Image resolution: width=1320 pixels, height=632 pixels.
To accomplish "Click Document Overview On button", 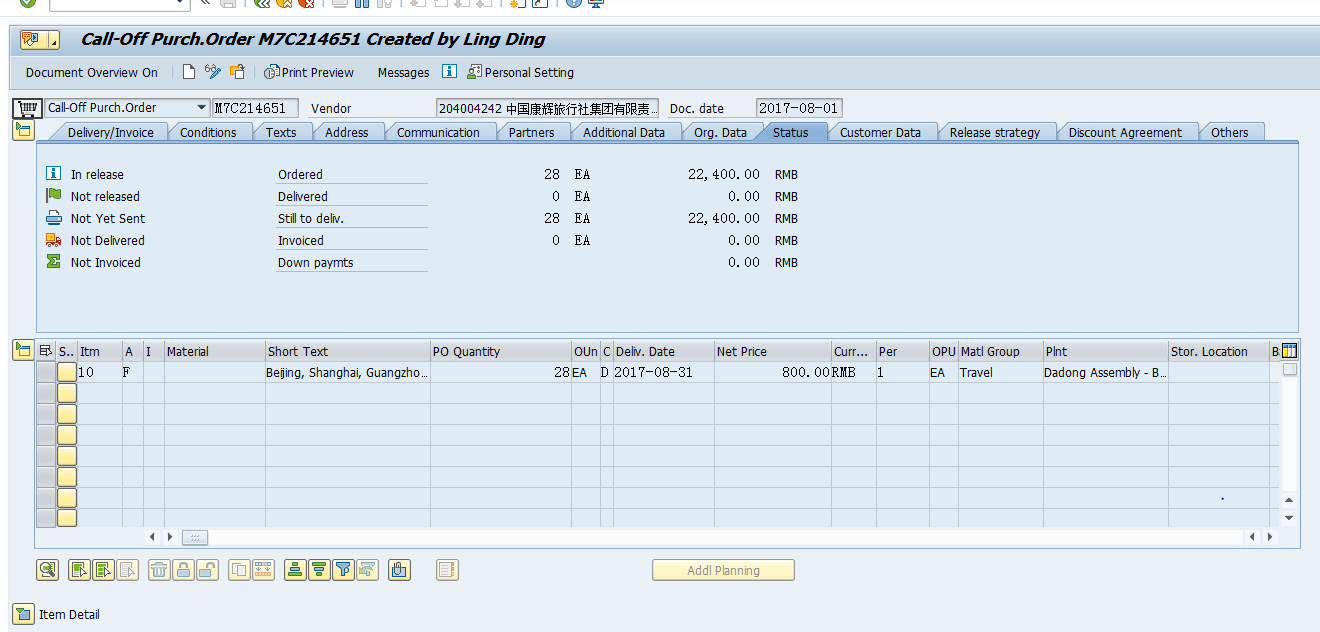I will [x=91, y=72].
